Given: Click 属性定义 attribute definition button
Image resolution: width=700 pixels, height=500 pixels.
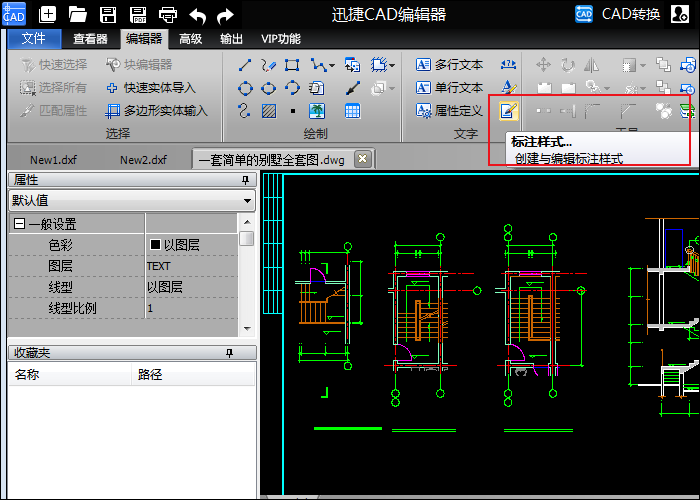Looking at the screenshot, I should pos(449,111).
